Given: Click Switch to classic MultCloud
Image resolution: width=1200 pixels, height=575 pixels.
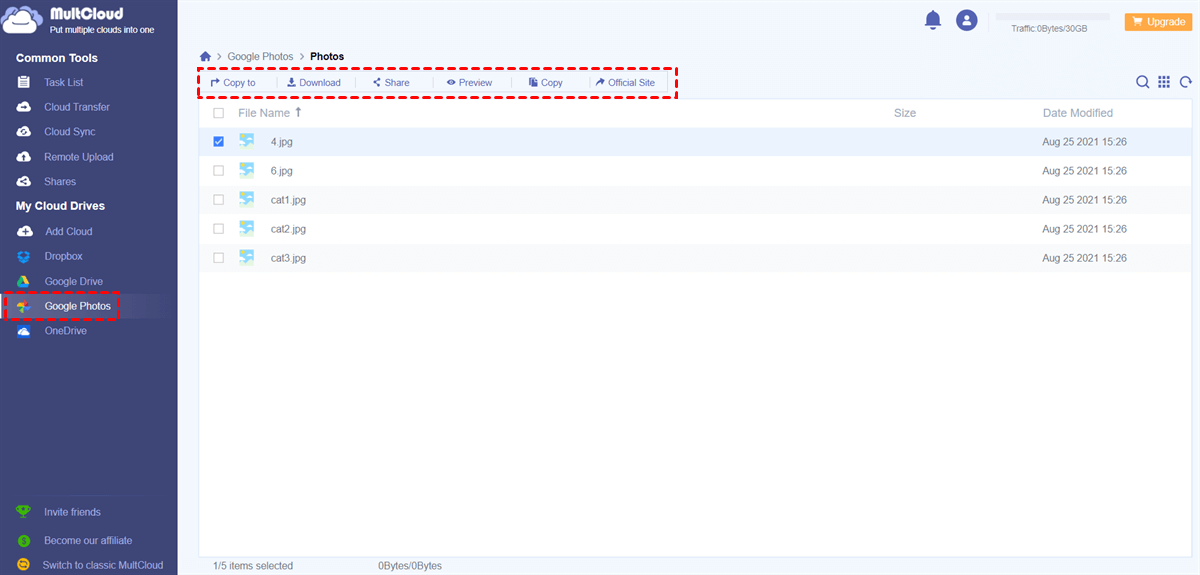Looking at the screenshot, I should (104, 565).
